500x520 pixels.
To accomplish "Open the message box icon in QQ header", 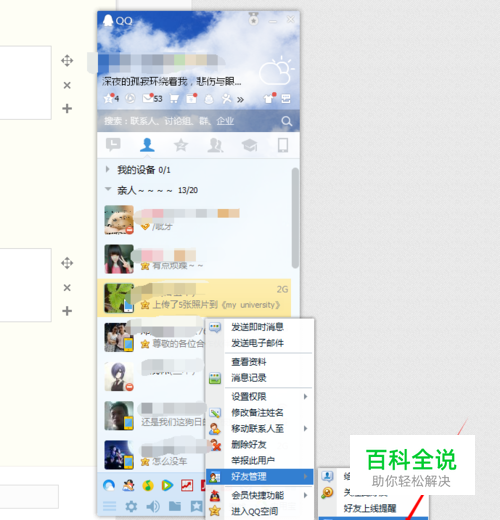I will [286, 99].
